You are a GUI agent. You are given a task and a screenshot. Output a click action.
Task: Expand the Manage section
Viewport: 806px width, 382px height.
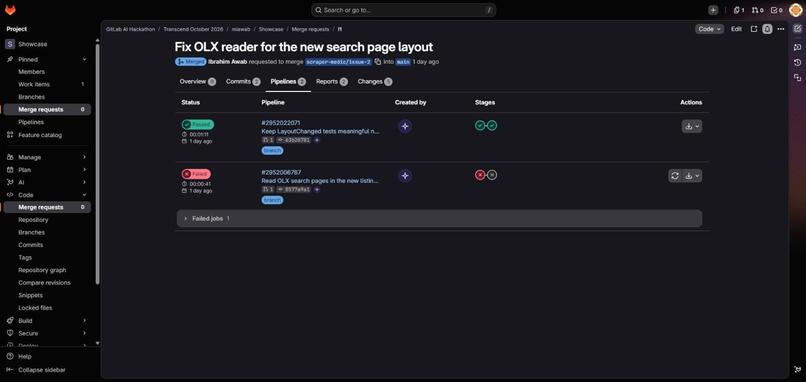click(47, 157)
